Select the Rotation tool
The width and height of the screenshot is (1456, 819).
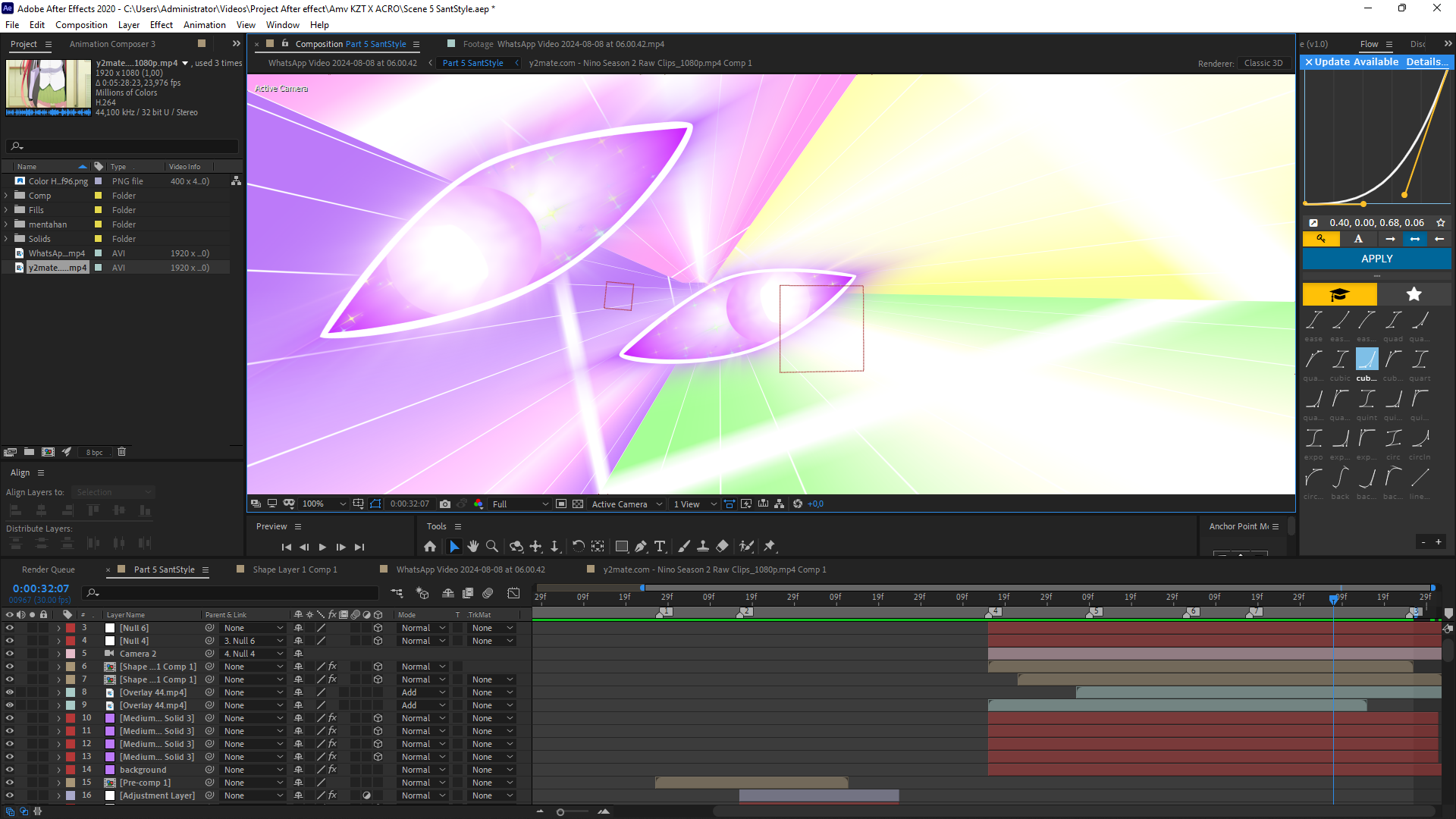[x=578, y=546]
